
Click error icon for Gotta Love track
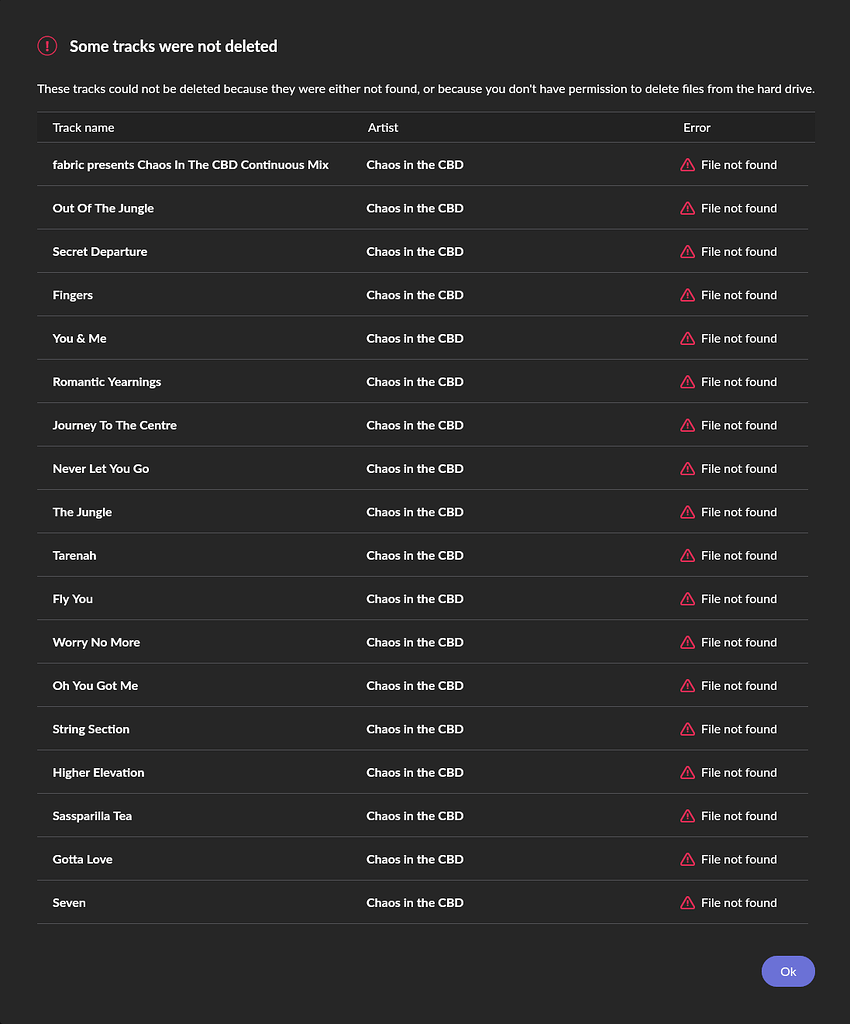(687, 859)
